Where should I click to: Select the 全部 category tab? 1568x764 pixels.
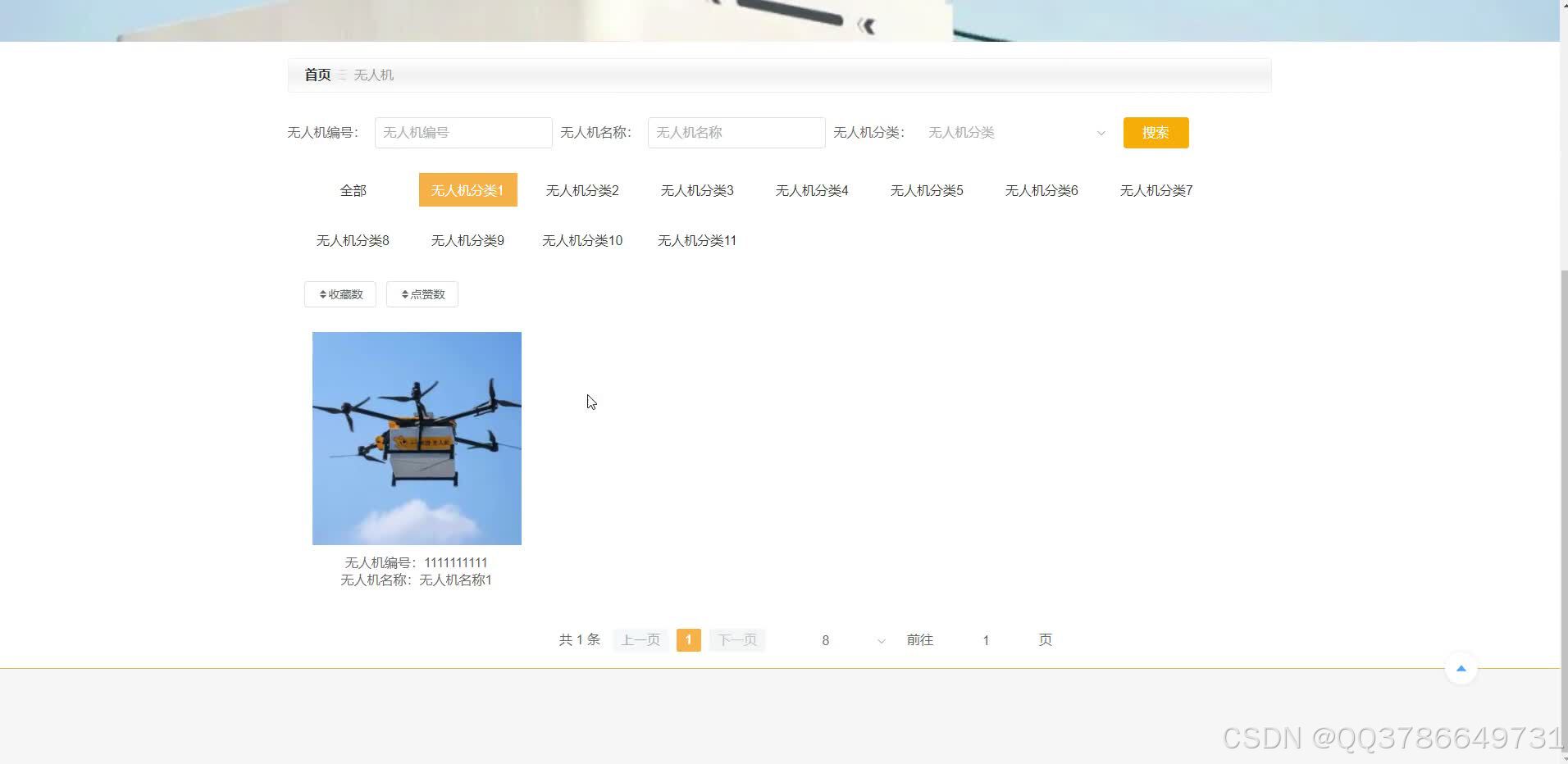tap(353, 190)
